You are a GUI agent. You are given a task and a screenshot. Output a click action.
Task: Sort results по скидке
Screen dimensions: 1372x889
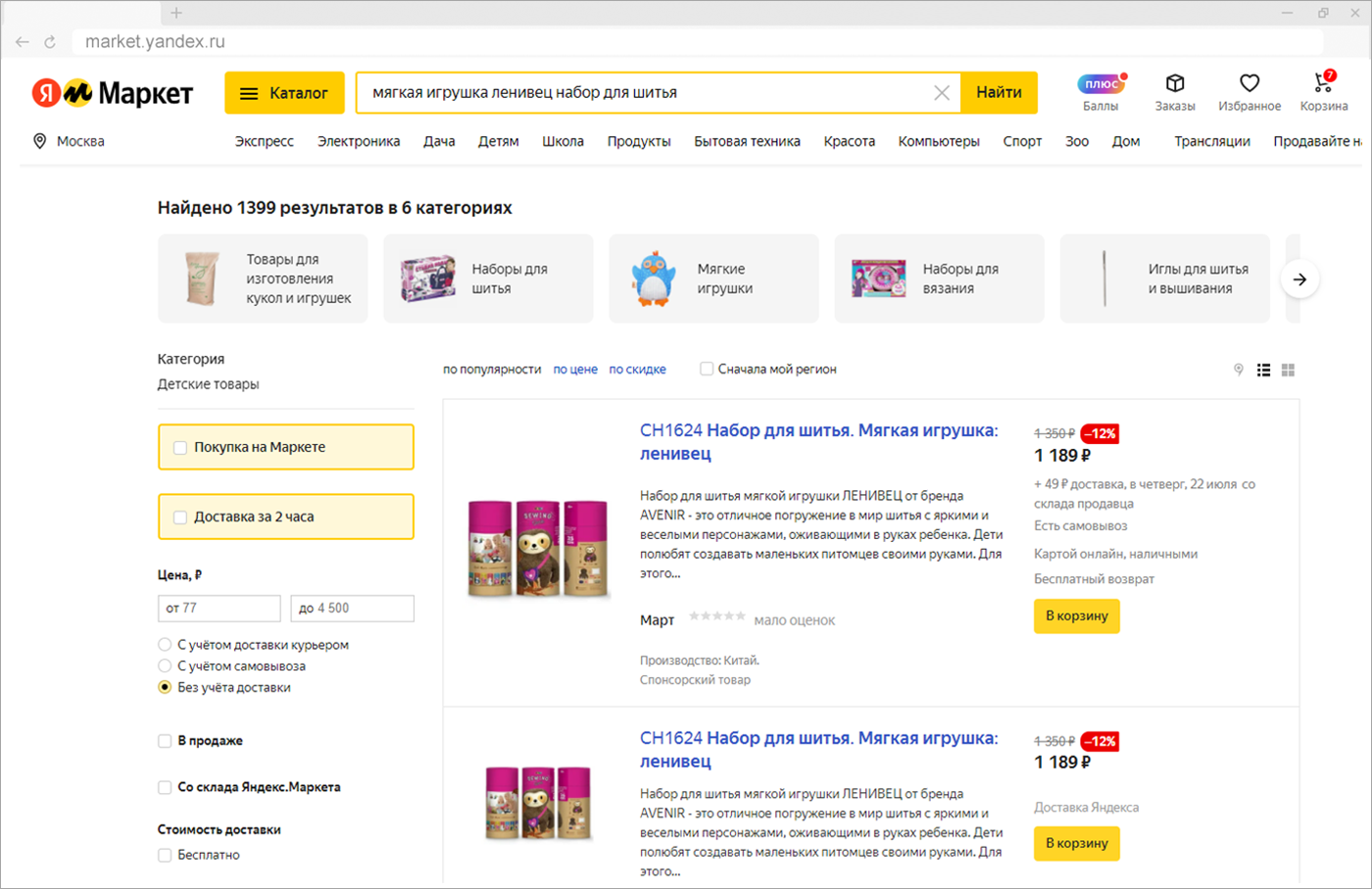click(637, 370)
